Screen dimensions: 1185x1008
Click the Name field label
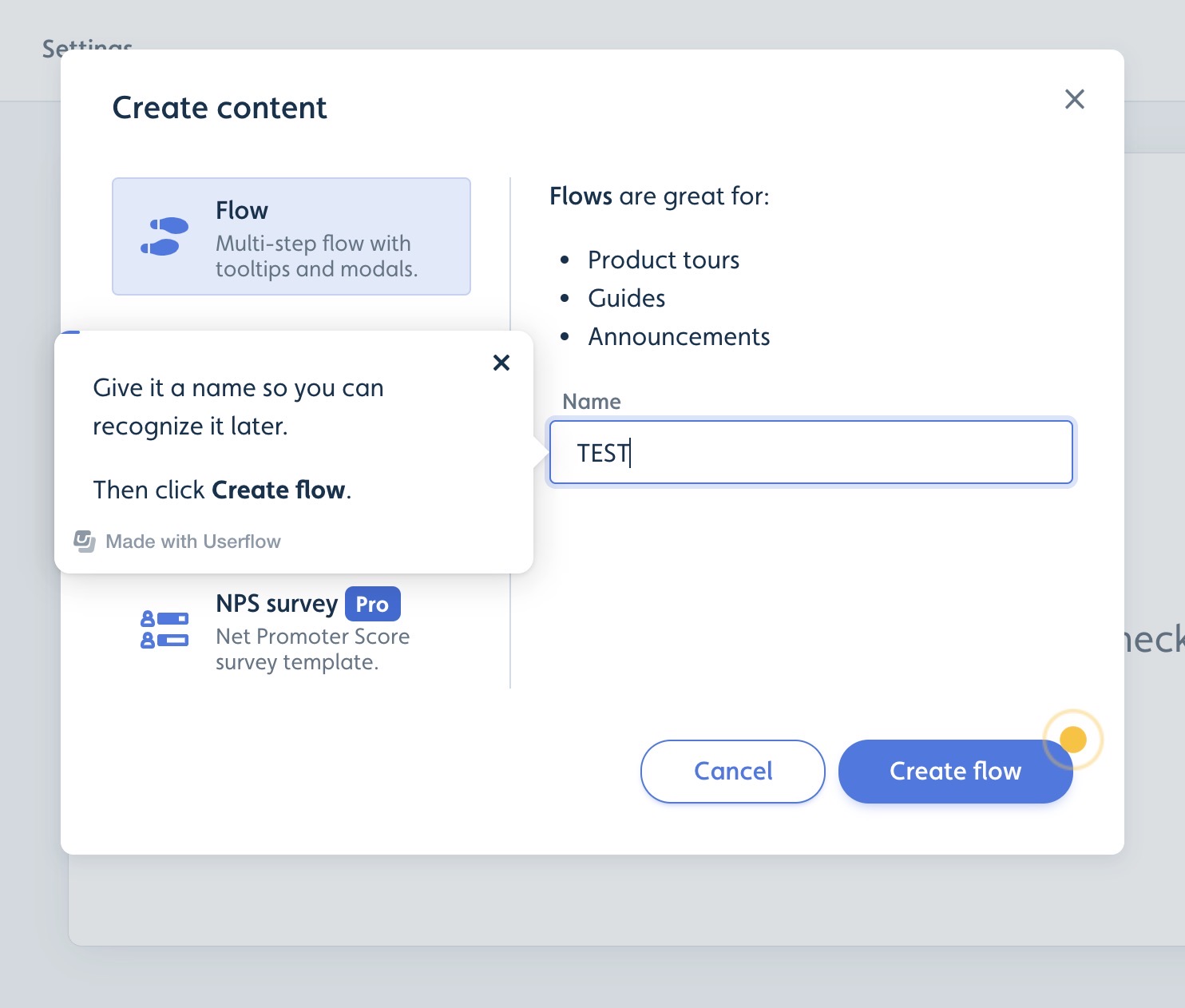tap(591, 402)
